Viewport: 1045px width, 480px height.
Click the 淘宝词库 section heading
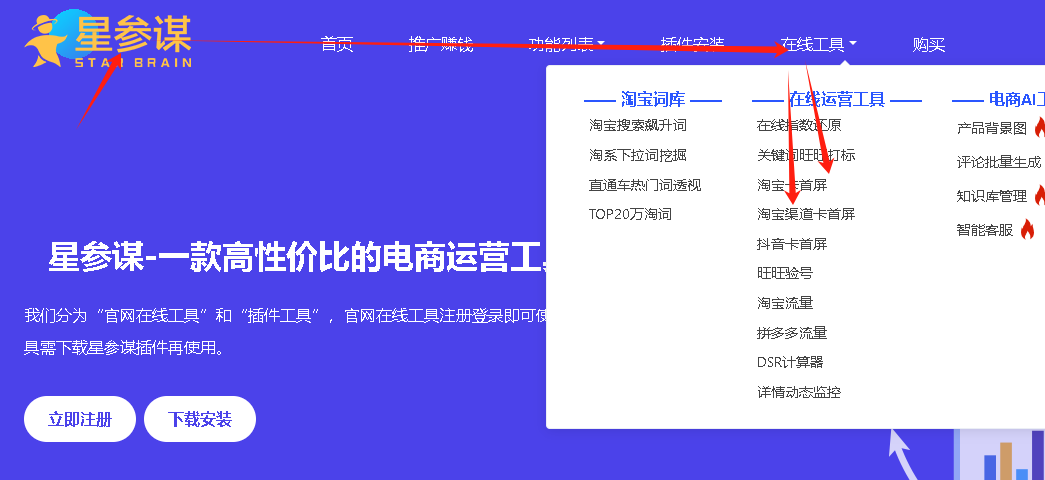[653, 100]
